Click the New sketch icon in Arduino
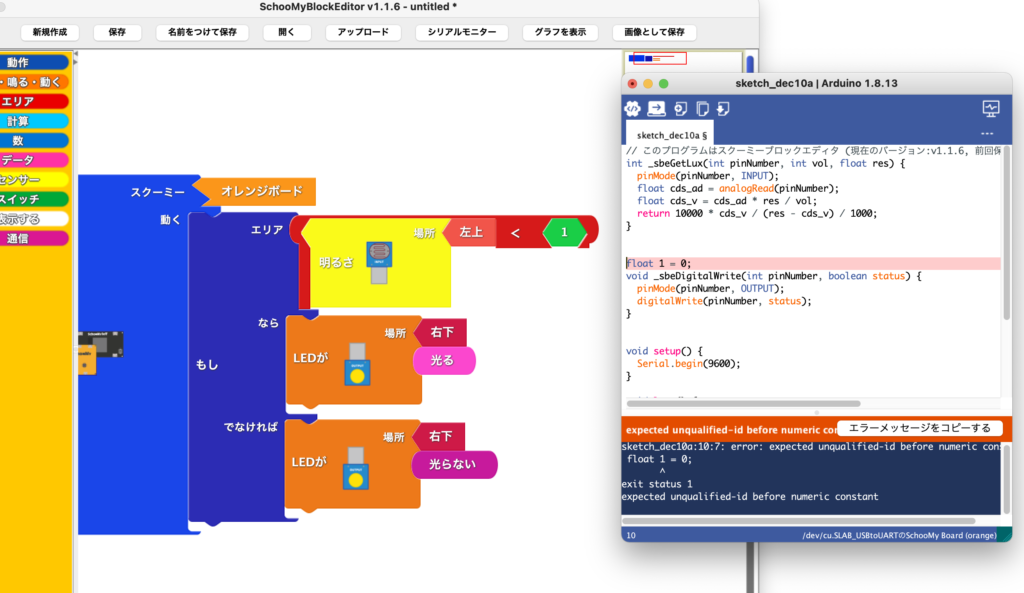1024x593 pixels. [x=680, y=109]
